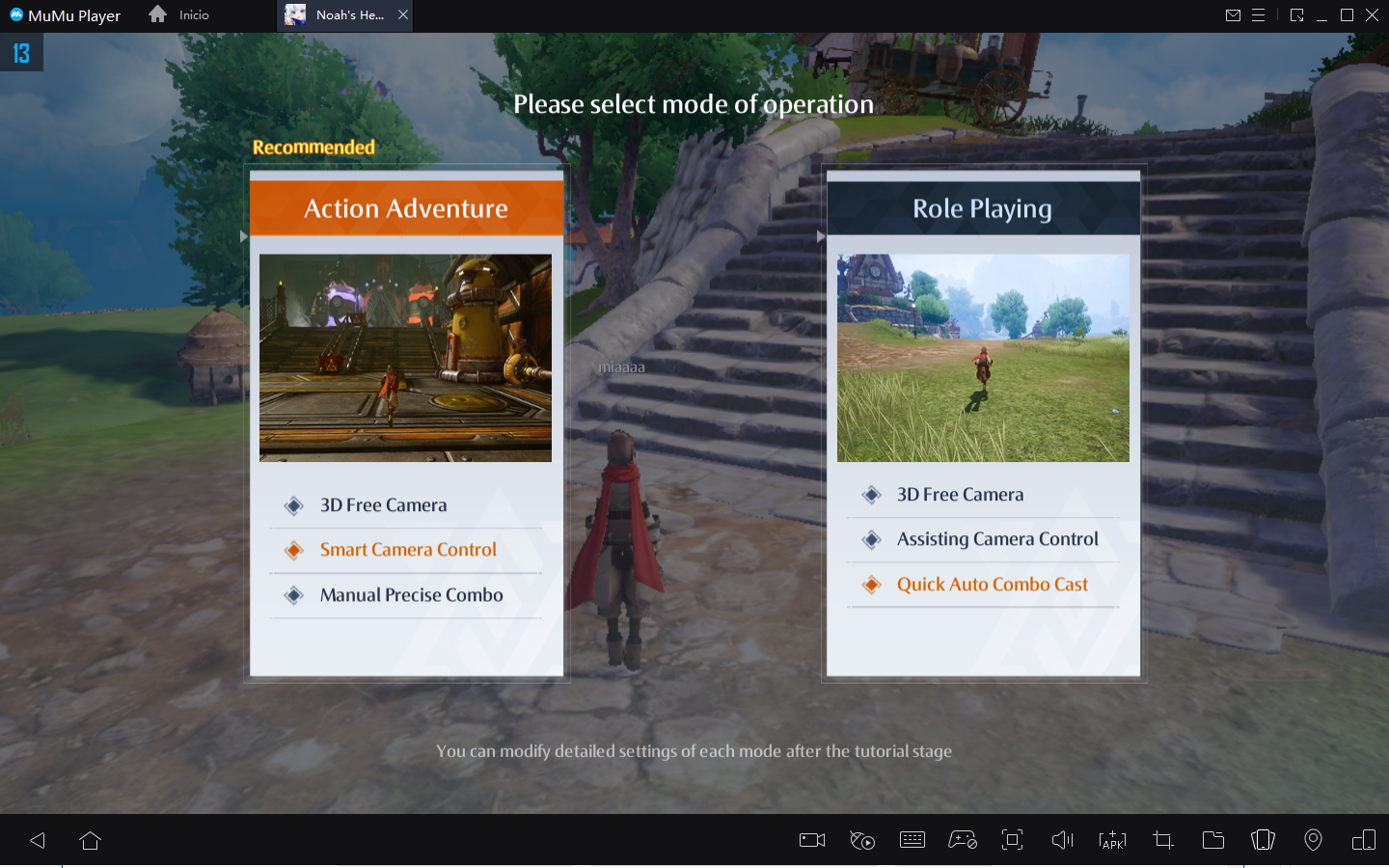Click the screenshot crop icon
The height and width of the screenshot is (868, 1389).
tap(1162, 840)
